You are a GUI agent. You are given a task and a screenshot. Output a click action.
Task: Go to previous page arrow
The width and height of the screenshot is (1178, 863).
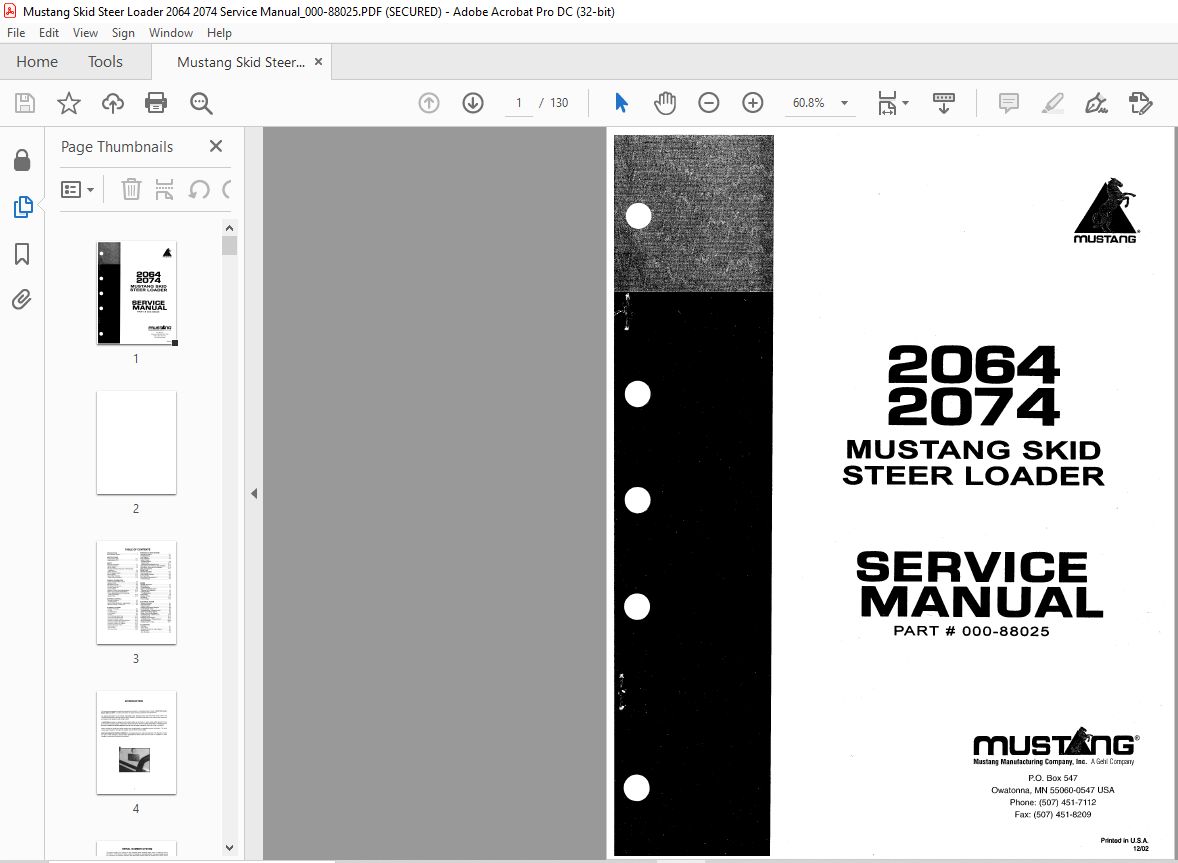click(x=429, y=103)
